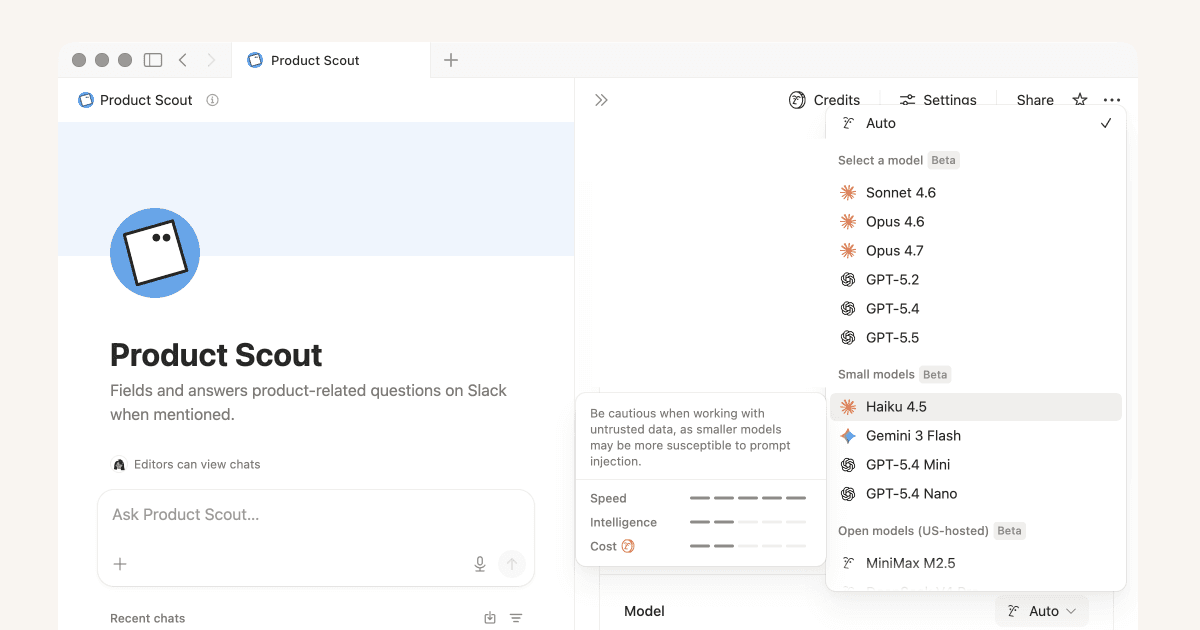Click Editors can view chats
1200x630 pixels.
tap(197, 464)
